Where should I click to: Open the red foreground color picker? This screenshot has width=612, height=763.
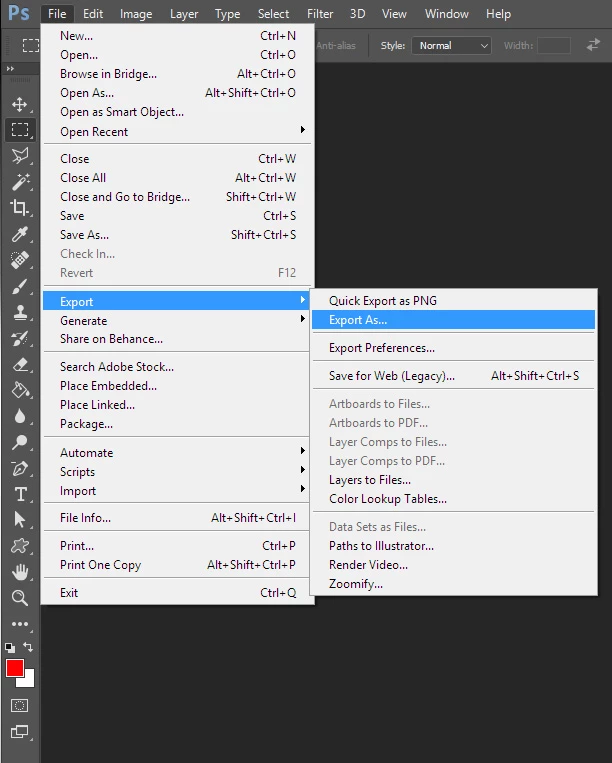(x=15, y=668)
